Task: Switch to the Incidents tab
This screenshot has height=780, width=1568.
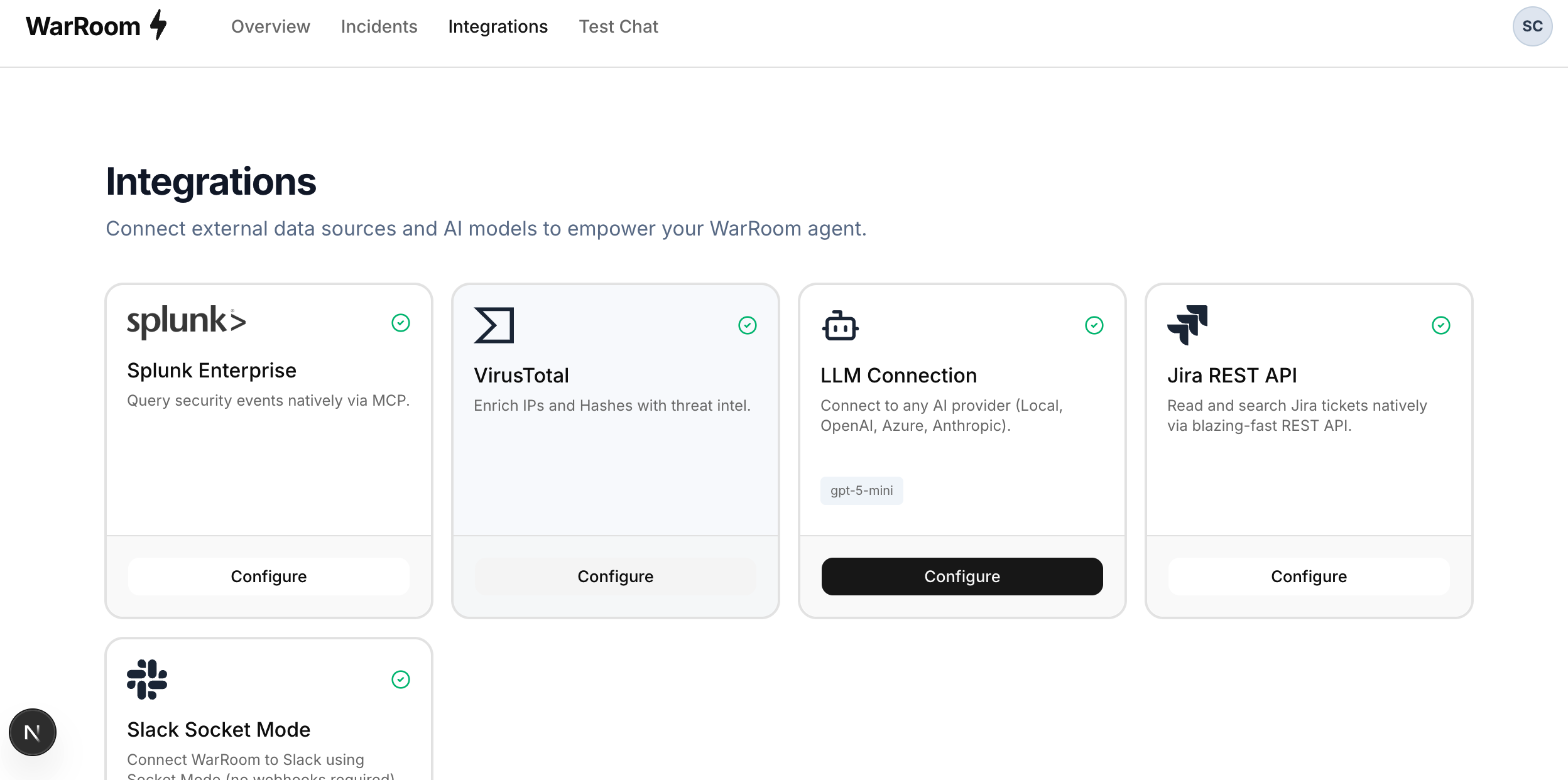Action: (x=379, y=26)
